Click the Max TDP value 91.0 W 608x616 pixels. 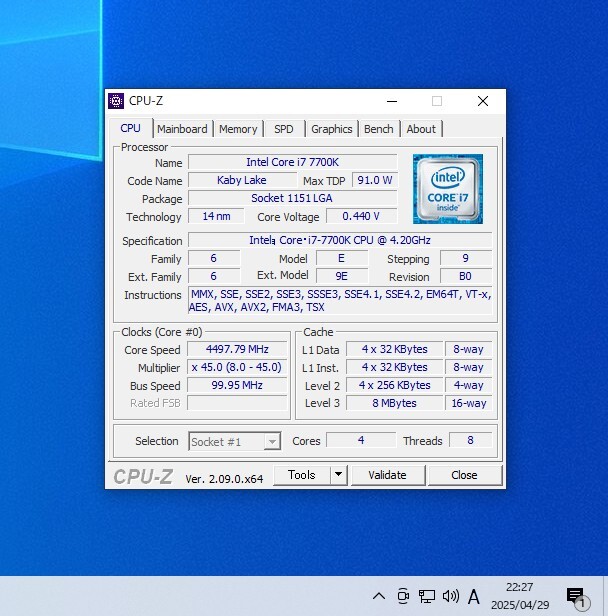375,180
